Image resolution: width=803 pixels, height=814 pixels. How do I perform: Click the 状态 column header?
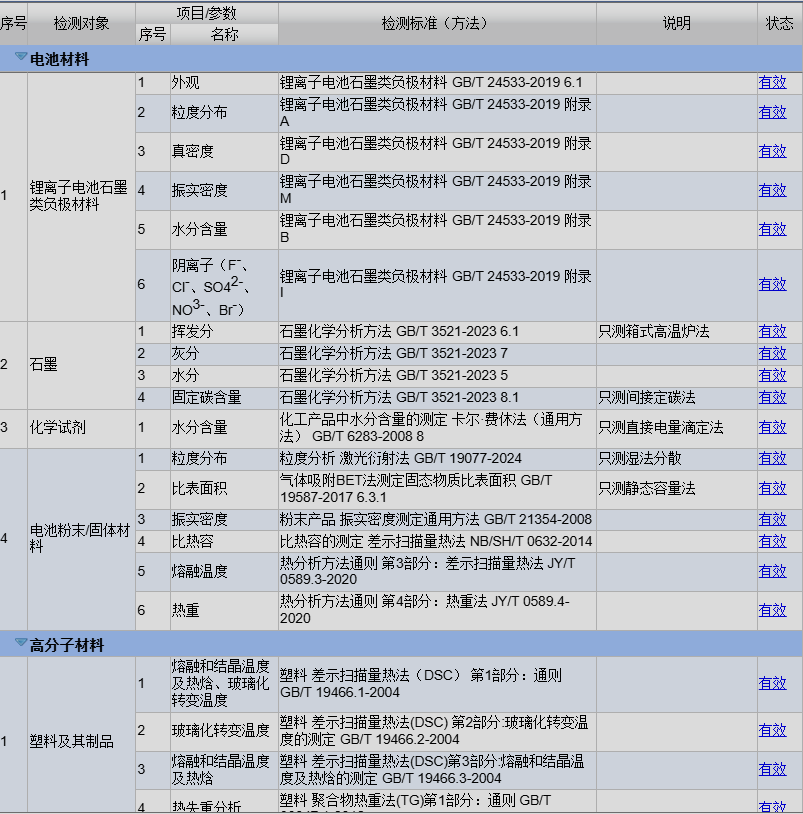[779, 23]
